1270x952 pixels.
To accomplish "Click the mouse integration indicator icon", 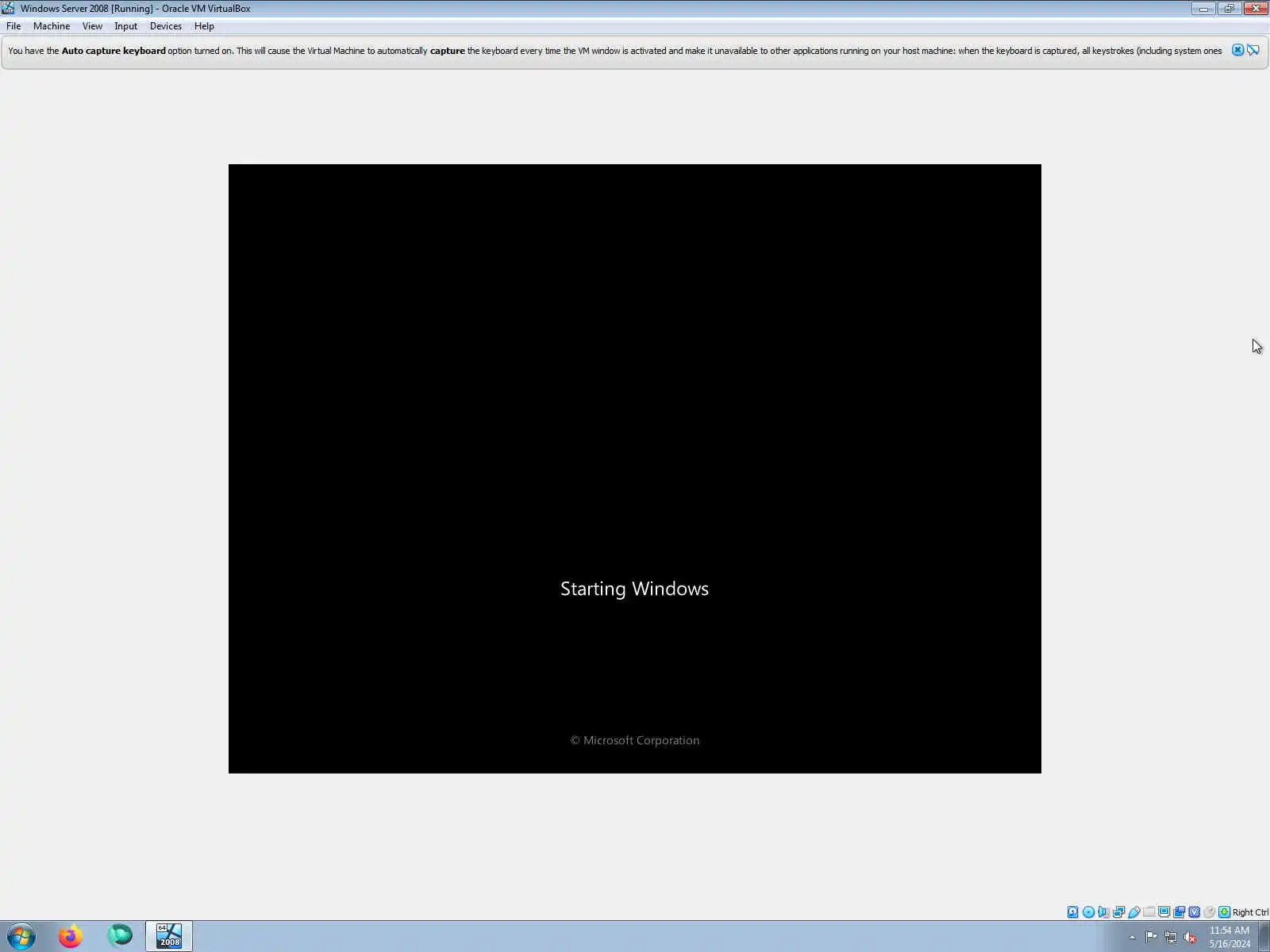I will (x=1210, y=912).
